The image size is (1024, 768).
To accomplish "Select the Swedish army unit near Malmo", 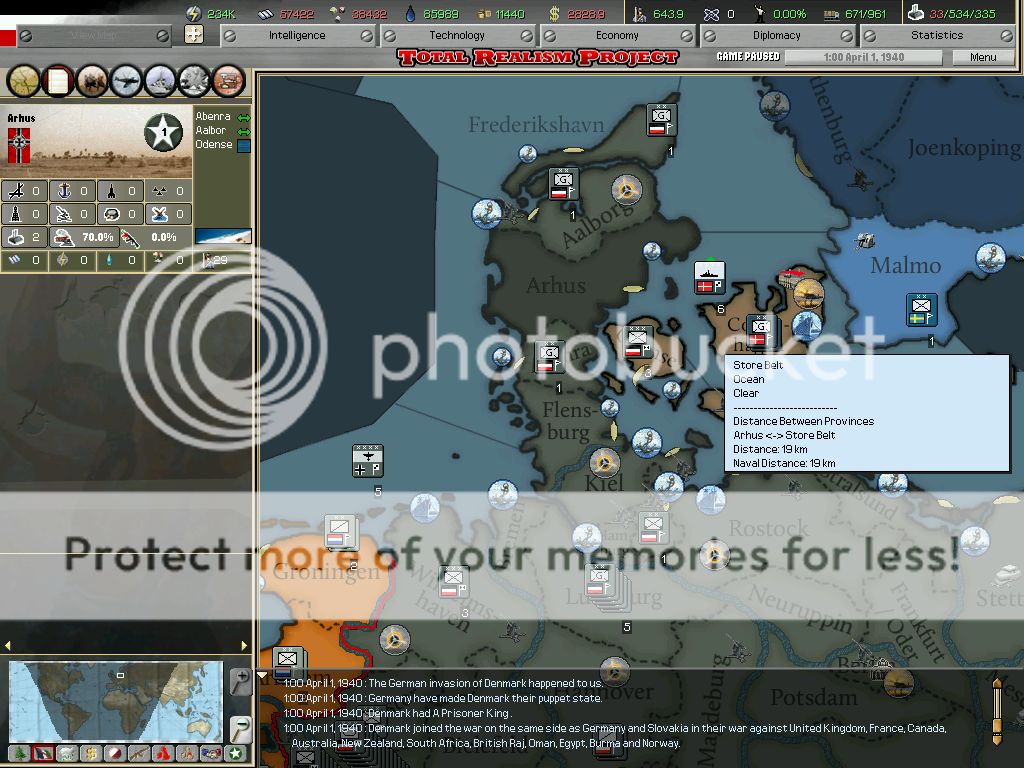I will coord(921,310).
